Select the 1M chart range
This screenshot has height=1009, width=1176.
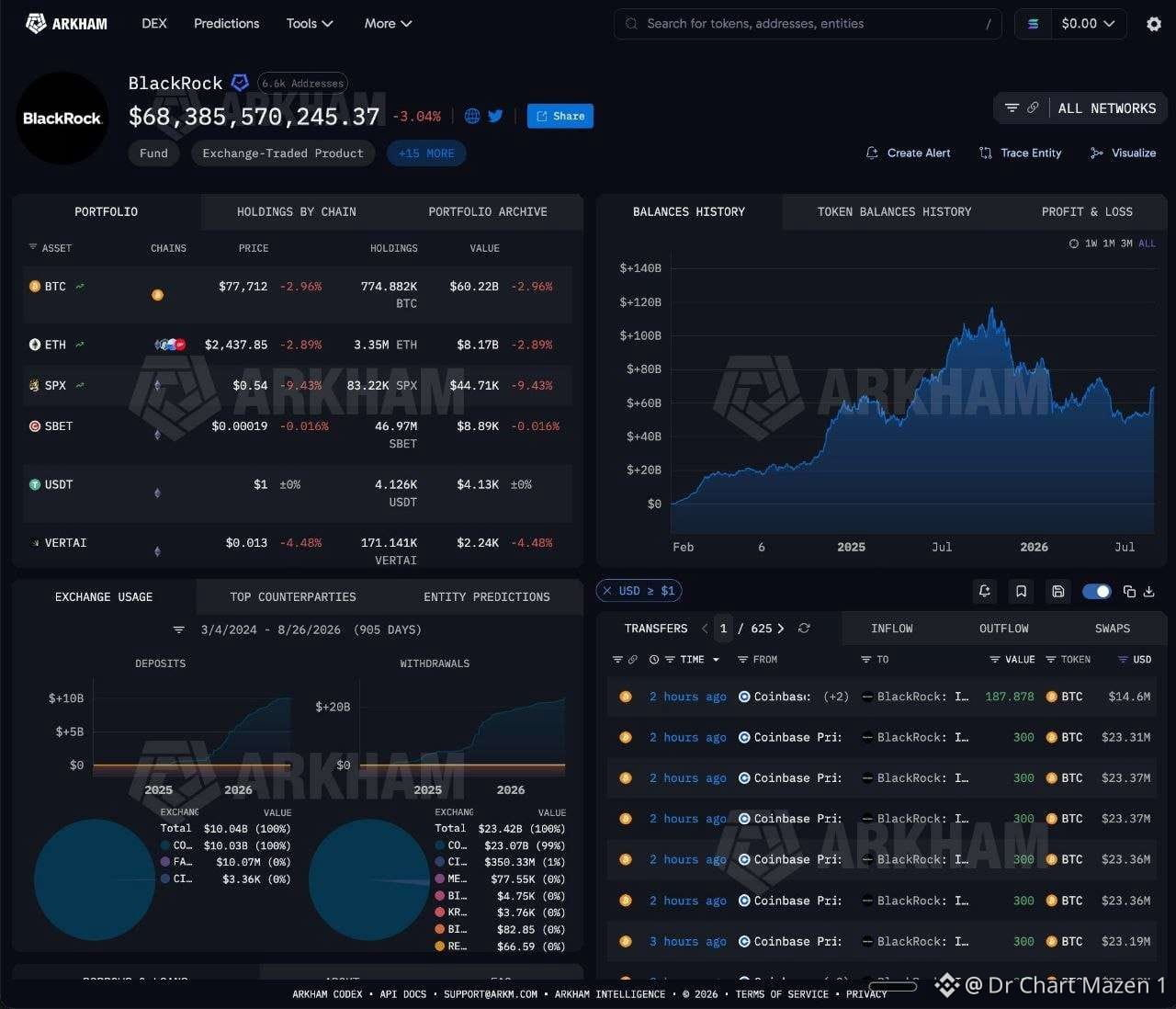pos(1109,244)
